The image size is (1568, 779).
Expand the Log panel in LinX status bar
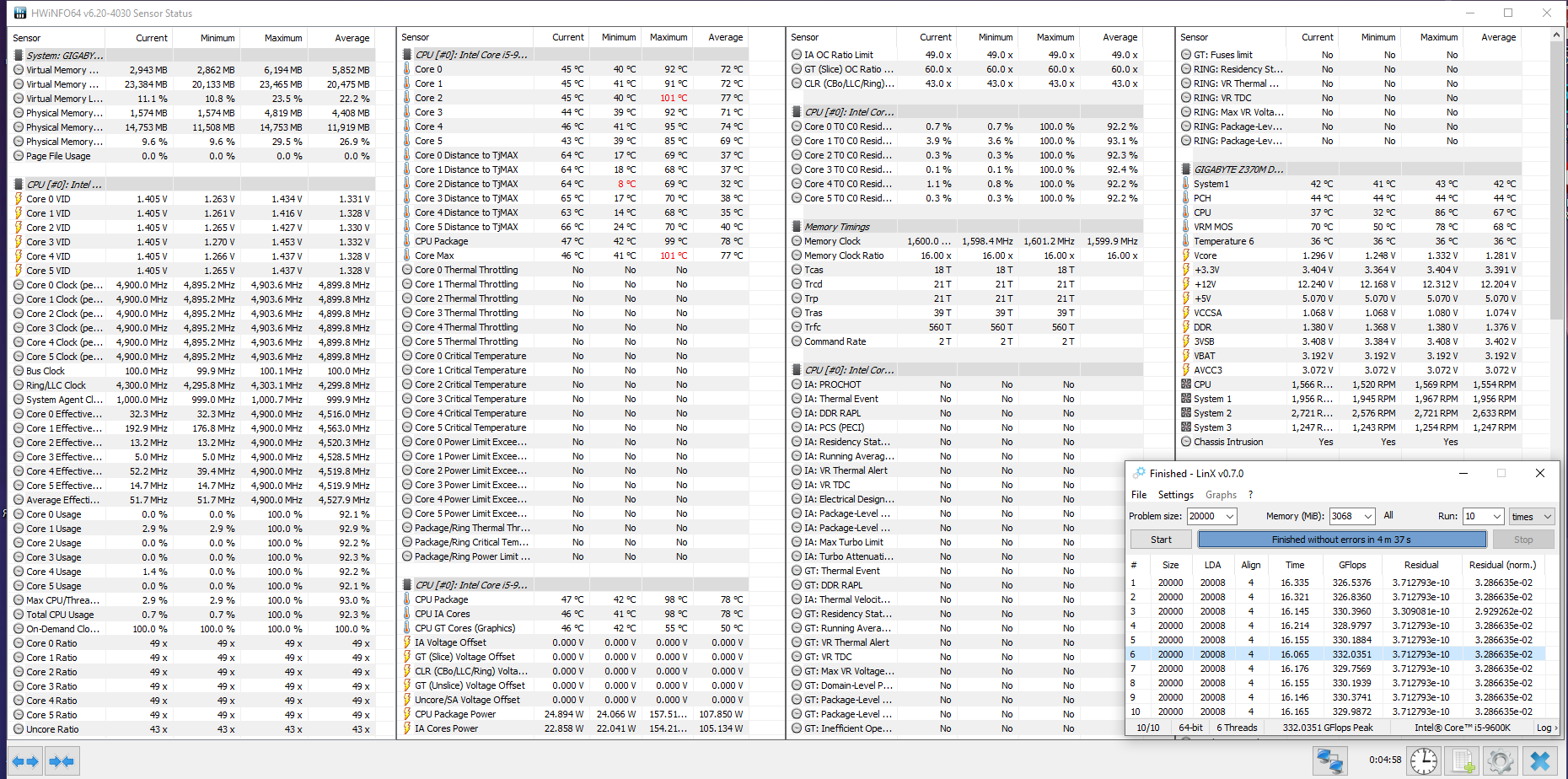[1547, 728]
